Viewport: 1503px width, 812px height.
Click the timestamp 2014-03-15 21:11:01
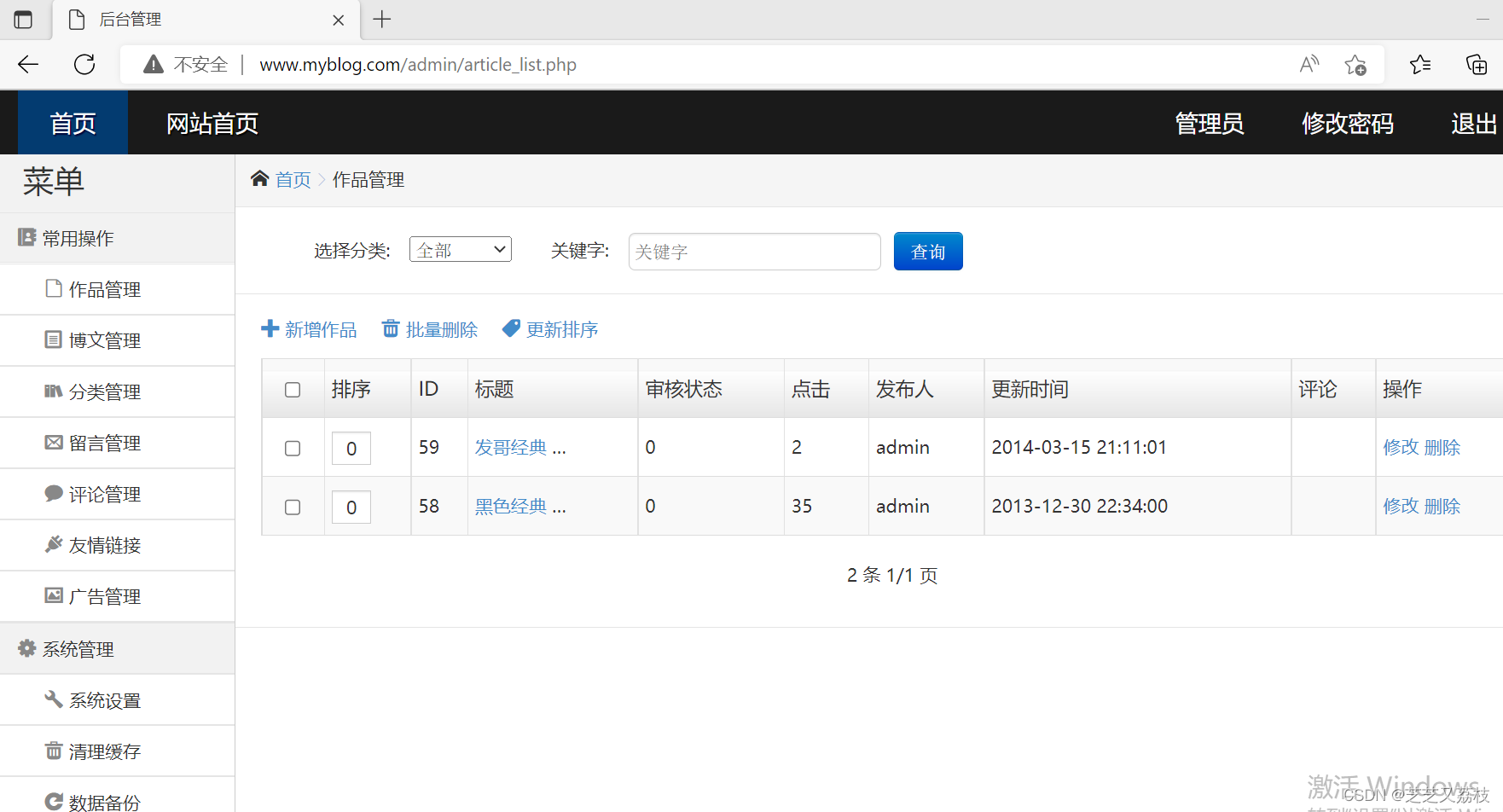pos(1079,447)
